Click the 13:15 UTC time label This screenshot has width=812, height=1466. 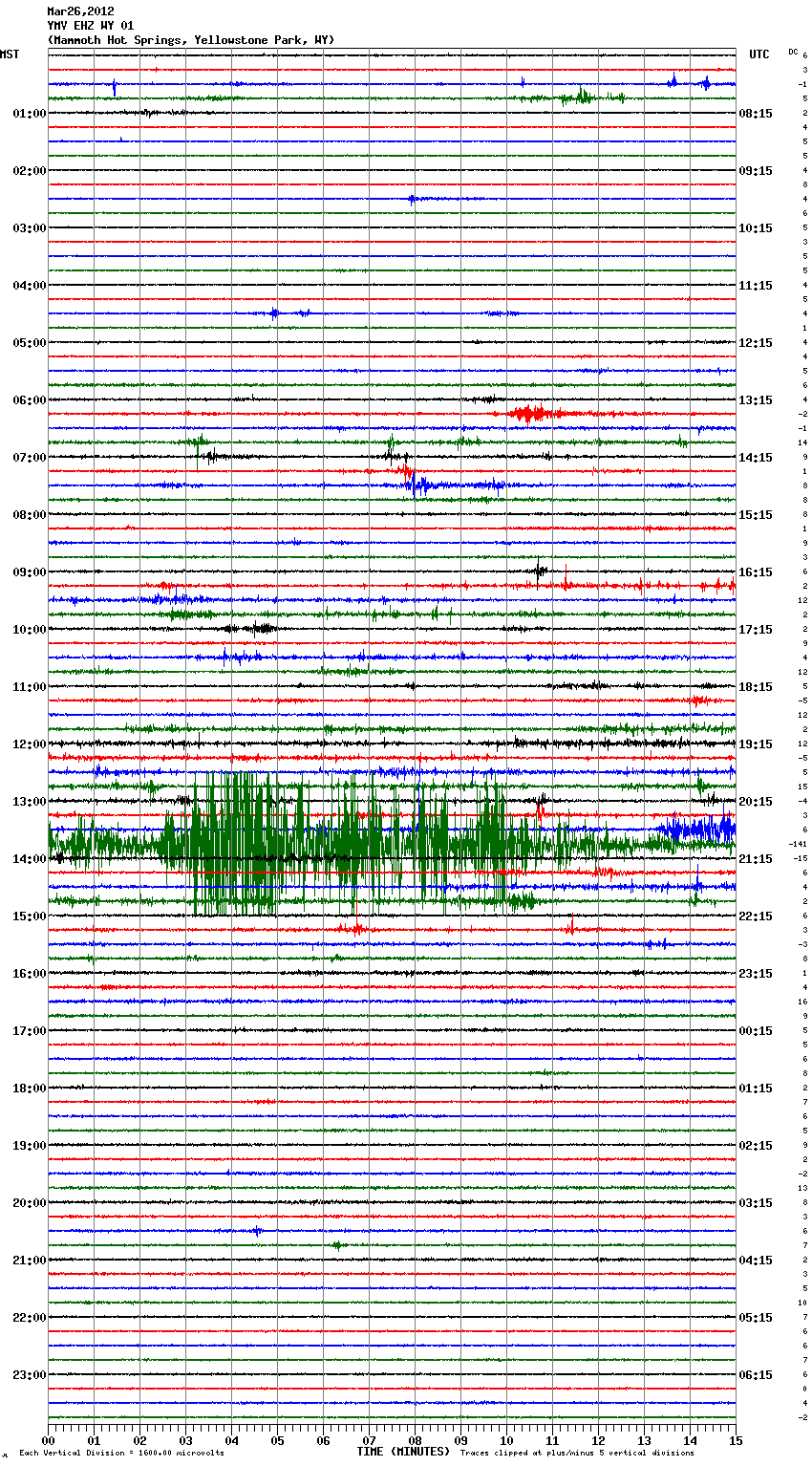click(756, 400)
